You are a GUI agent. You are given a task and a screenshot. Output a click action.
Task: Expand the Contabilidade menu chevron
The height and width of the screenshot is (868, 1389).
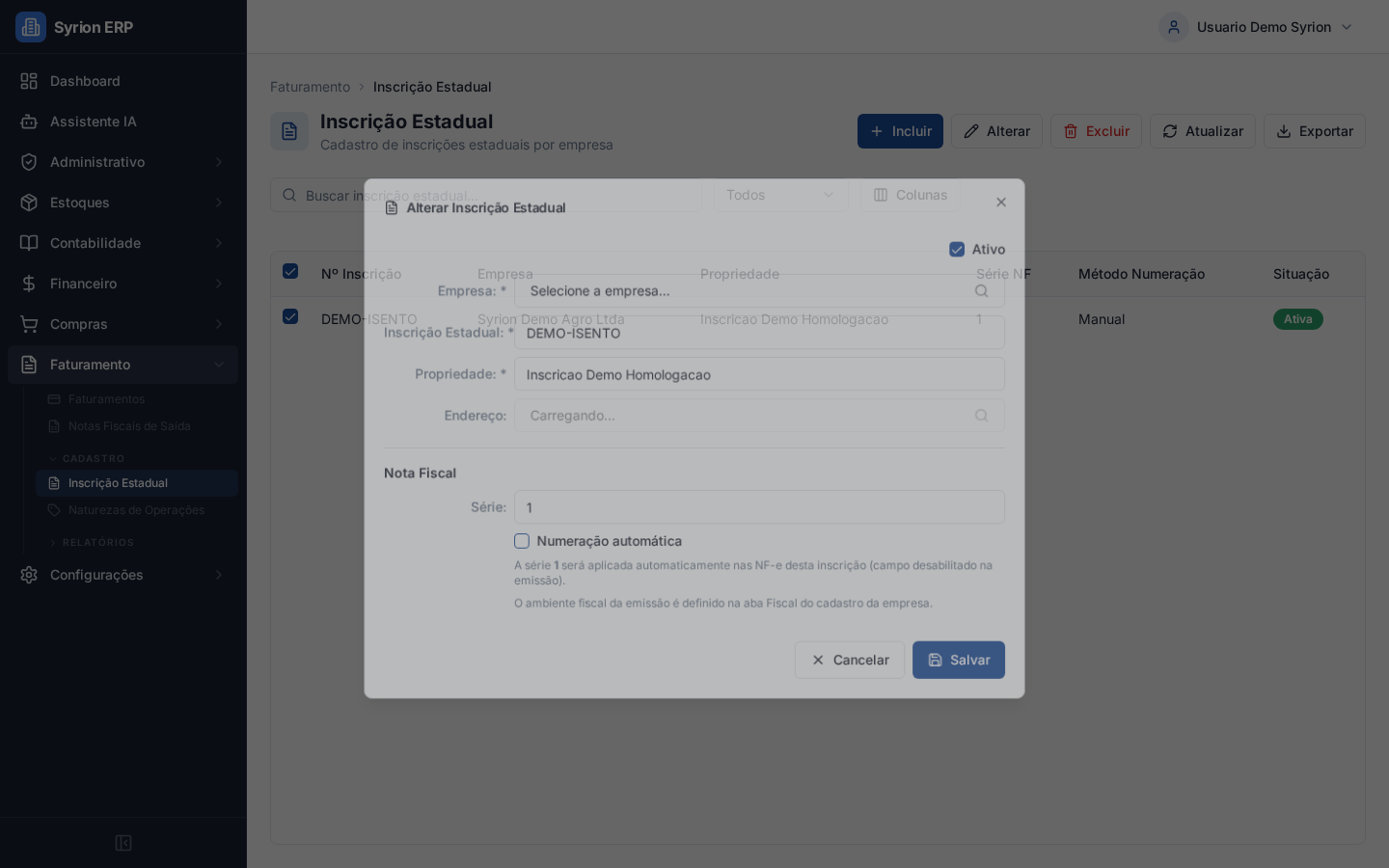[219, 243]
